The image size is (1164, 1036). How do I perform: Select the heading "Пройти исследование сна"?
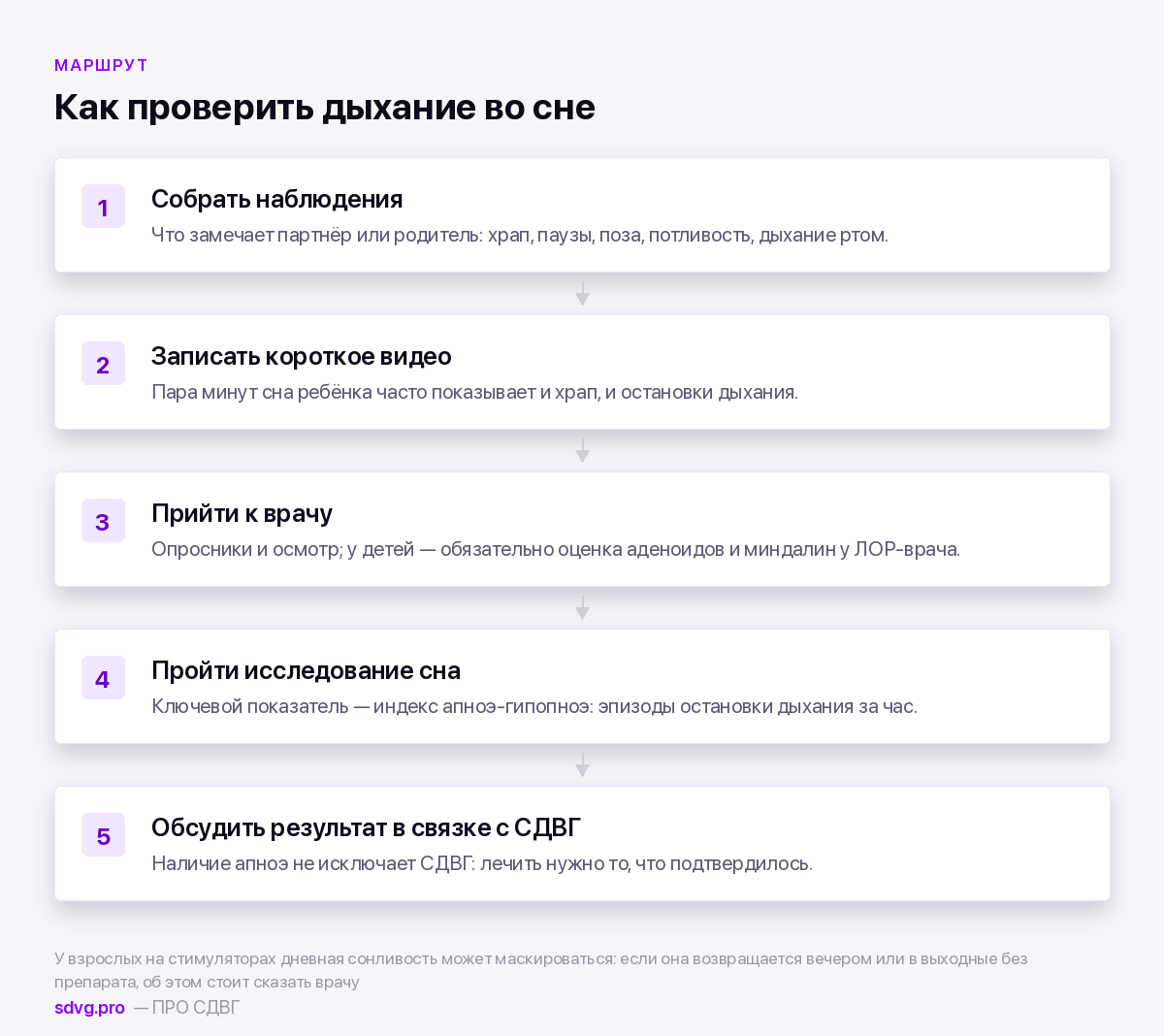point(306,670)
